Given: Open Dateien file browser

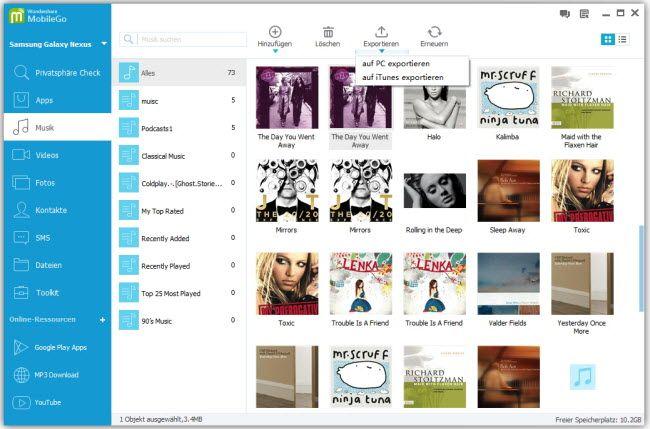Looking at the screenshot, I should tap(57, 265).
